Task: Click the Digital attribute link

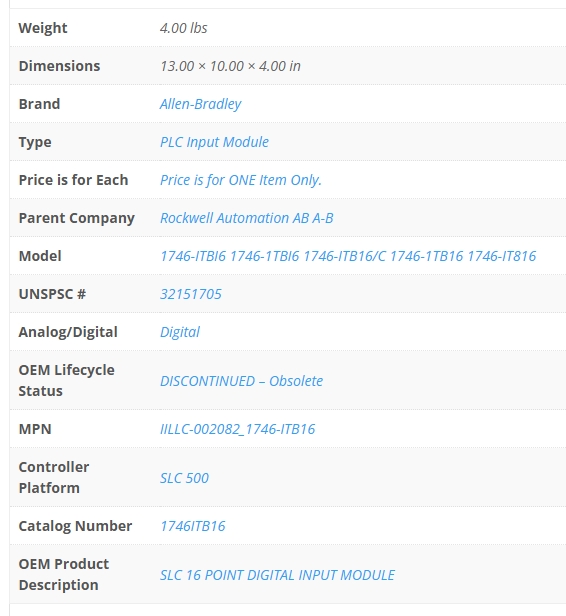Action: (x=180, y=332)
